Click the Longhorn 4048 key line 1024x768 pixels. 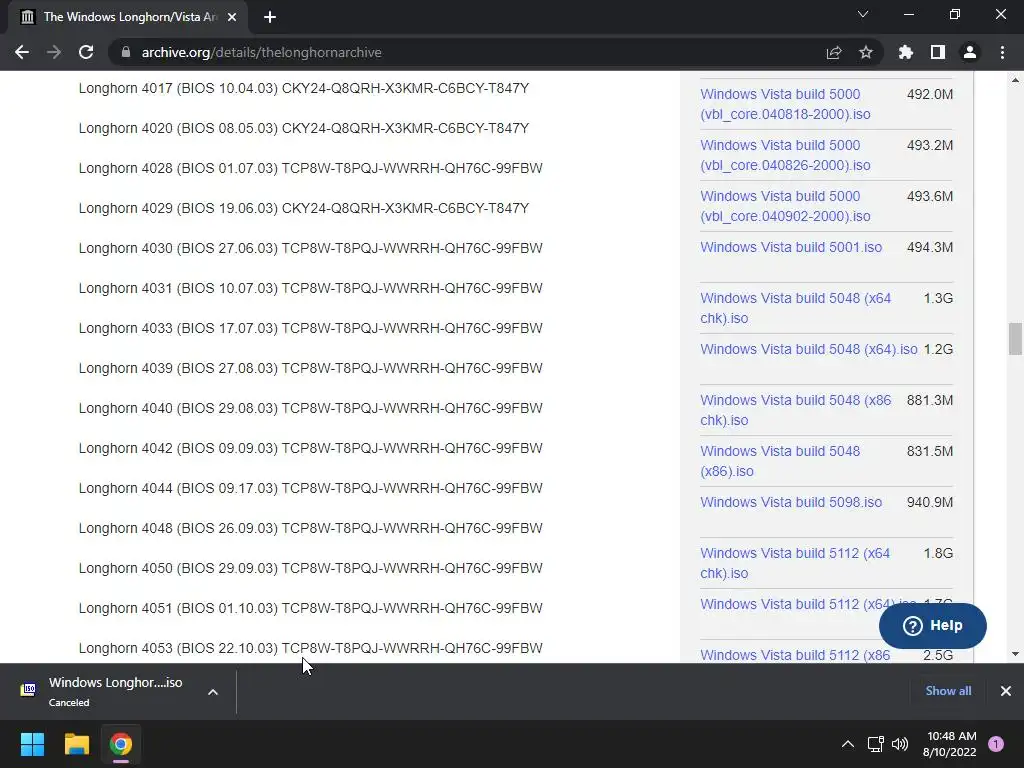point(310,528)
